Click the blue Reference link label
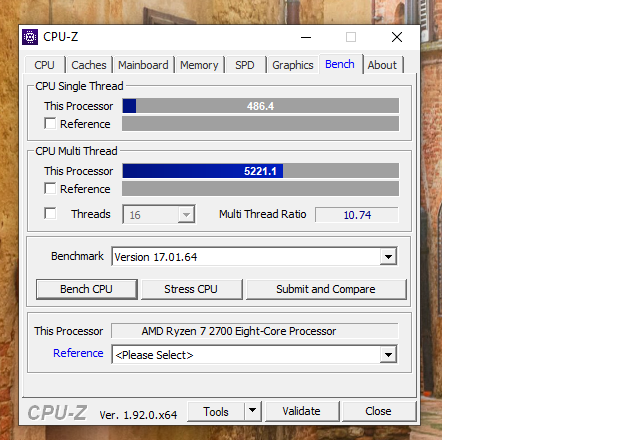Screen dimensions: 642x440 pyautogui.click(x=78, y=353)
